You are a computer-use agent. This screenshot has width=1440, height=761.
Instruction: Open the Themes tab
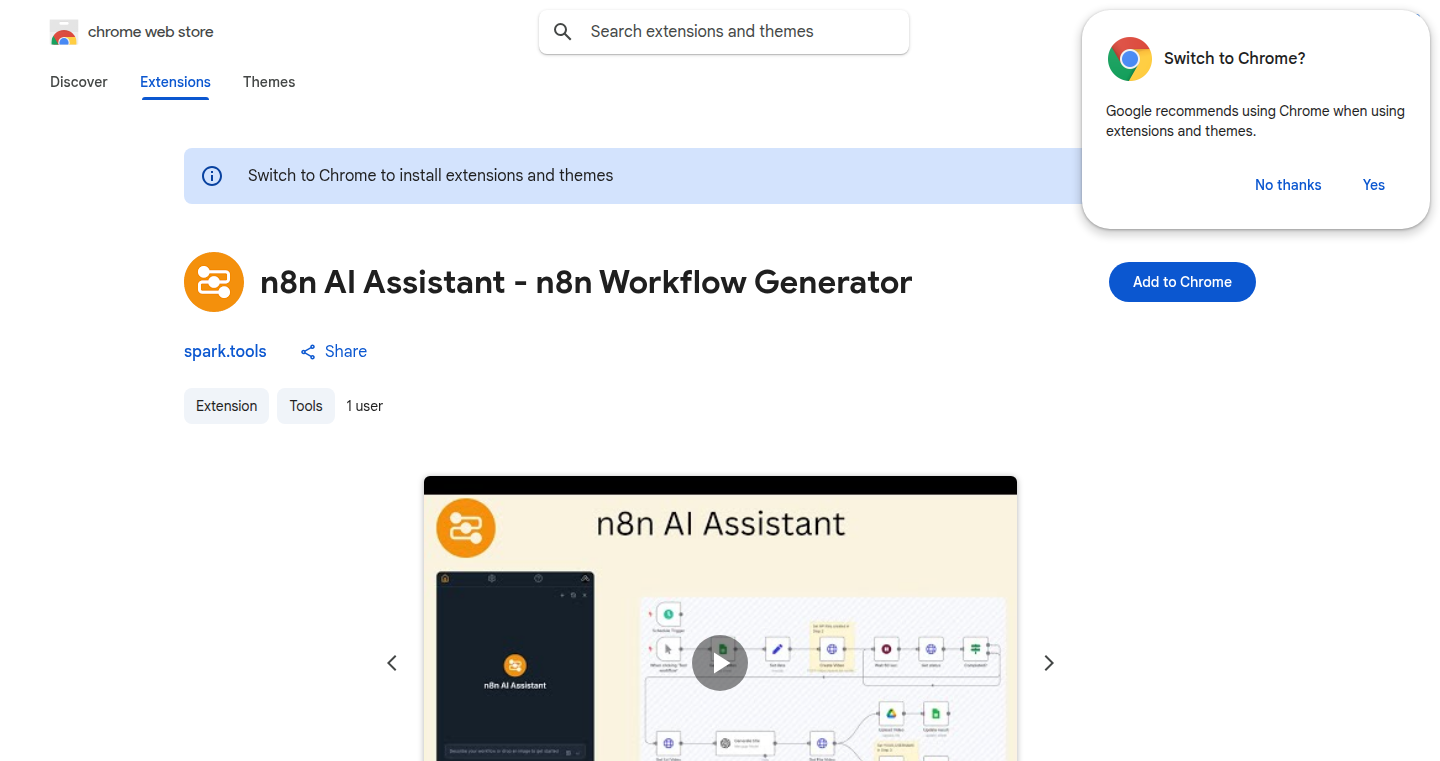pyautogui.click(x=269, y=82)
